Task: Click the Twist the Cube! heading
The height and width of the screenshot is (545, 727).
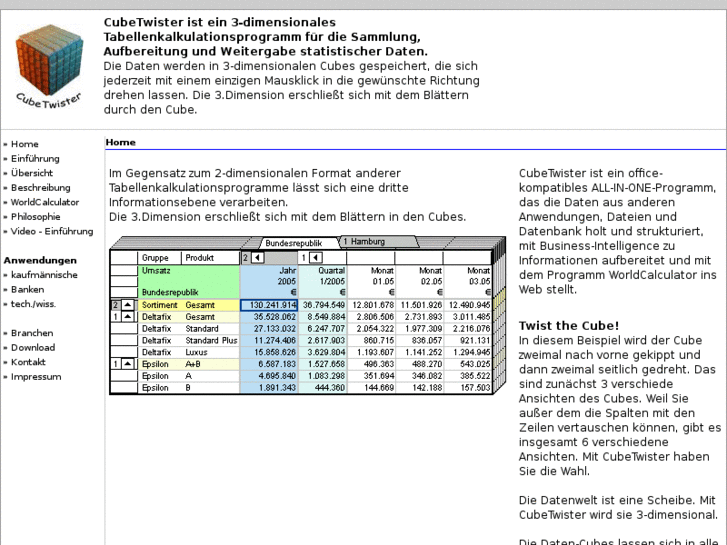Action: [568, 326]
